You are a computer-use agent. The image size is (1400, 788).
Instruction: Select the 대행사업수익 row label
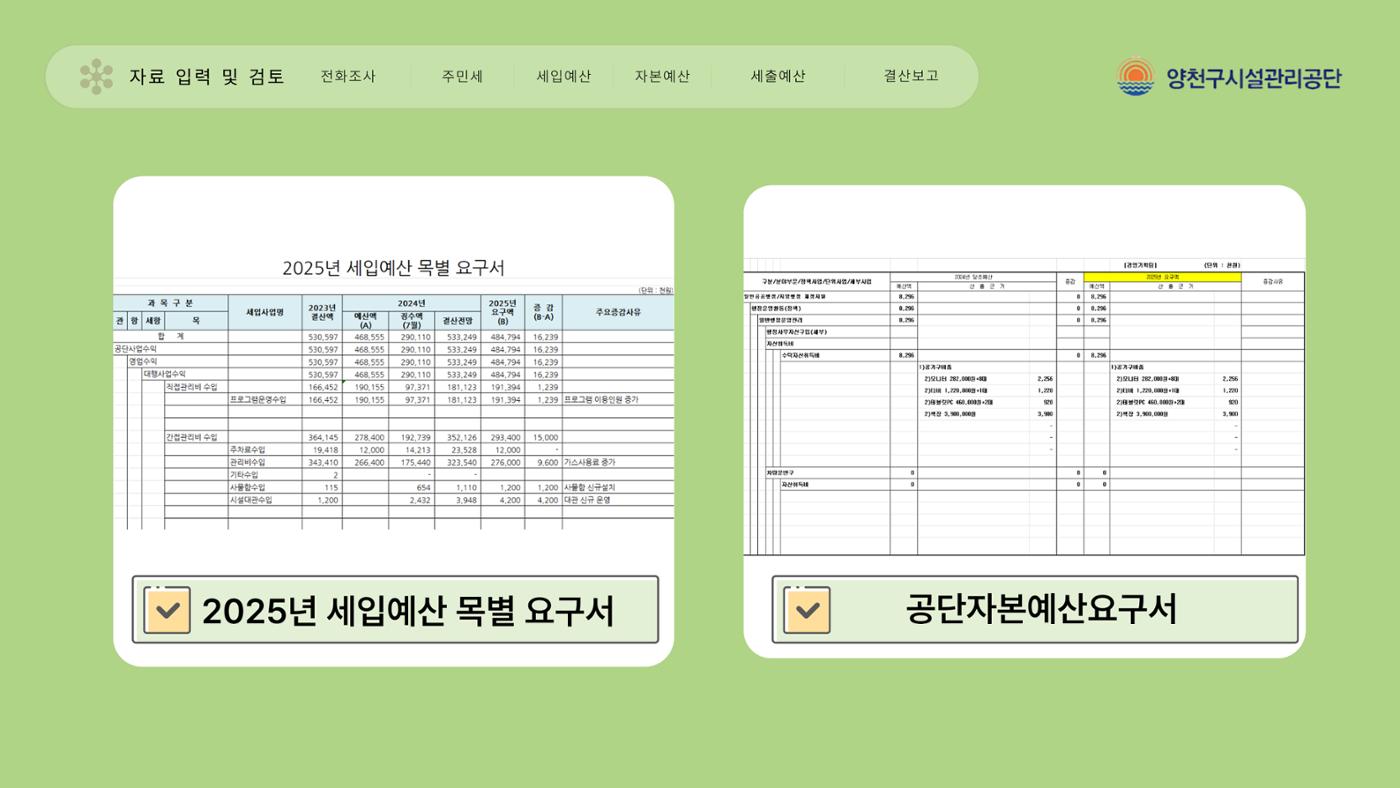point(165,374)
